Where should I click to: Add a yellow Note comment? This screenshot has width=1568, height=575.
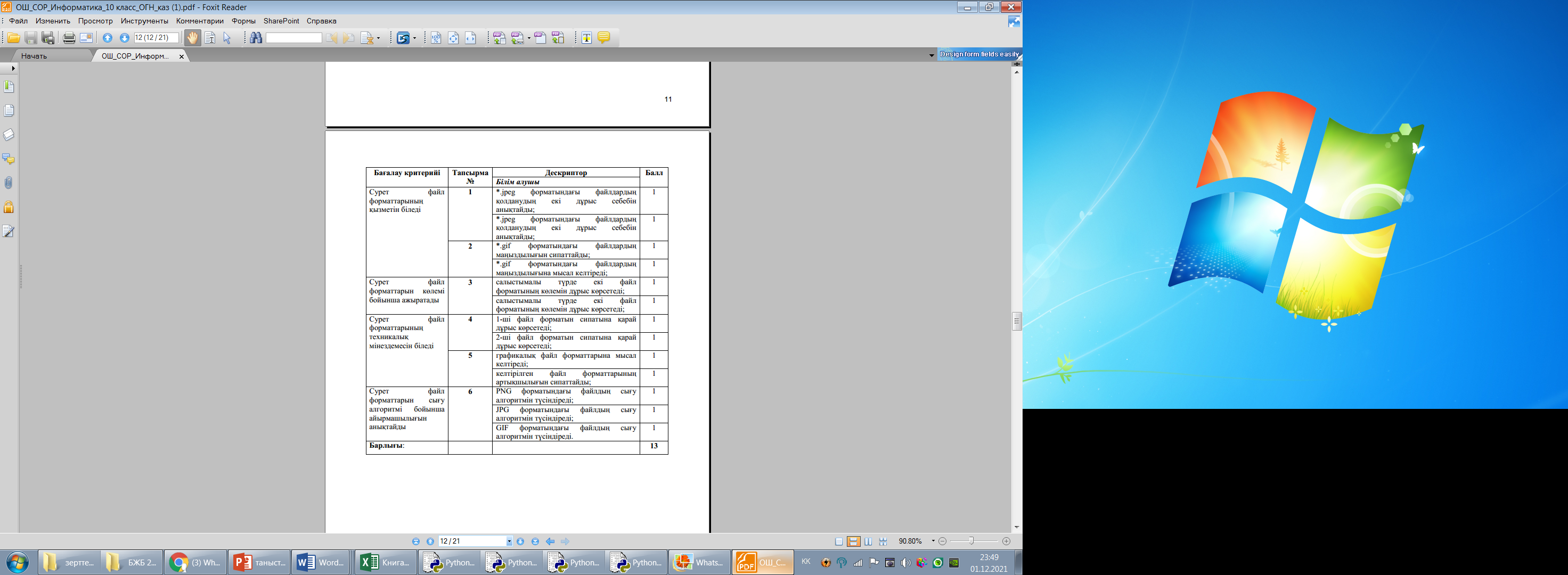coord(604,38)
